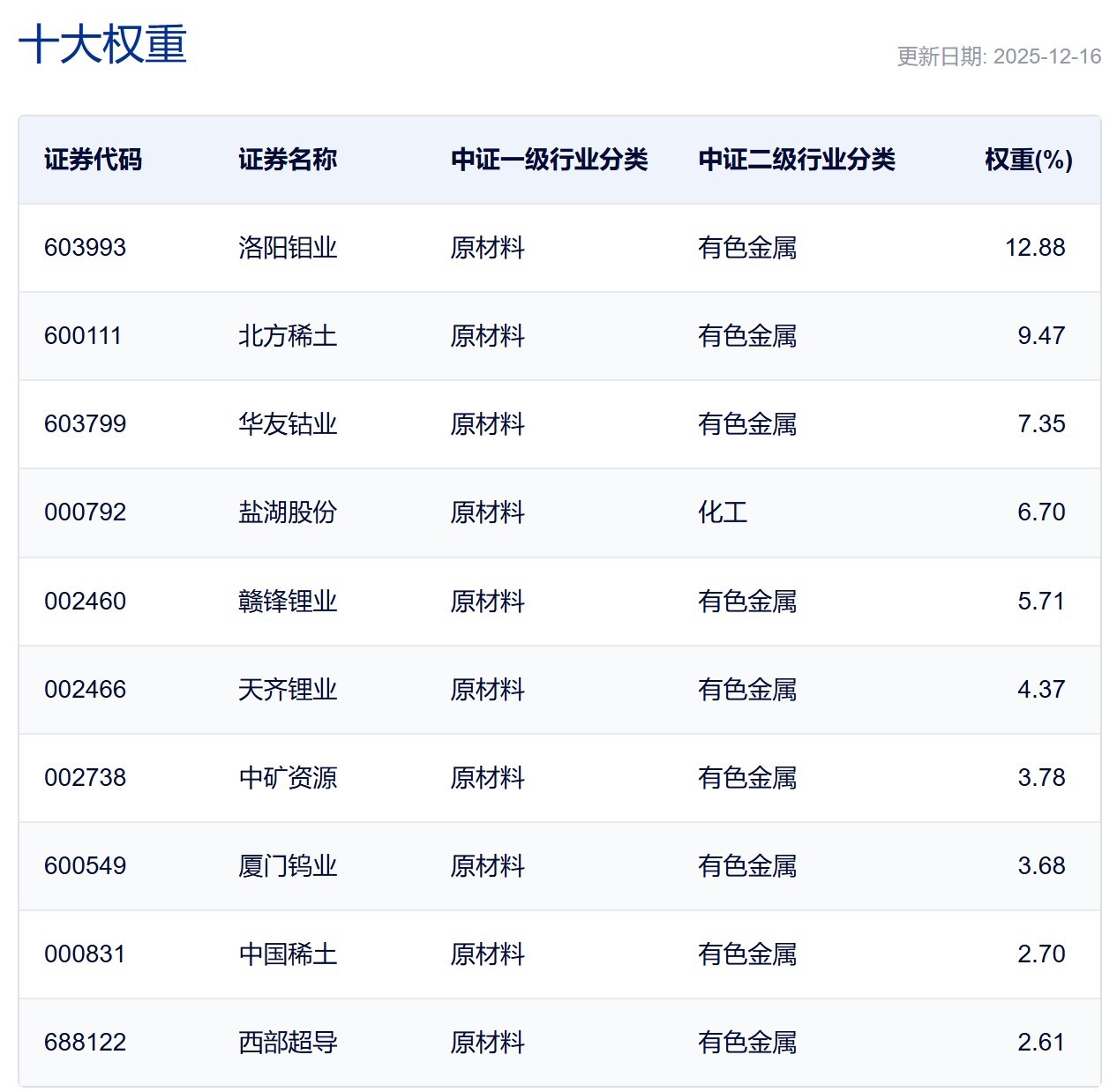Click the 中证一级行业分类 column header
Image resolution: width=1117 pixels, height=1092 pixels.
click(x=549, y=160)
